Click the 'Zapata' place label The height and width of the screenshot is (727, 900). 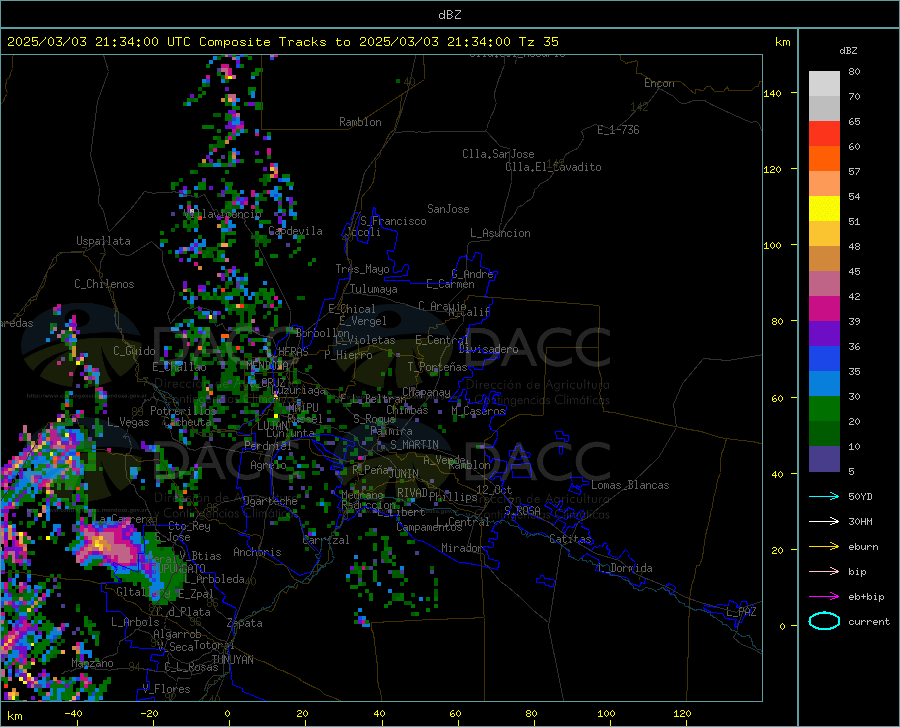(x=245, y=623)
